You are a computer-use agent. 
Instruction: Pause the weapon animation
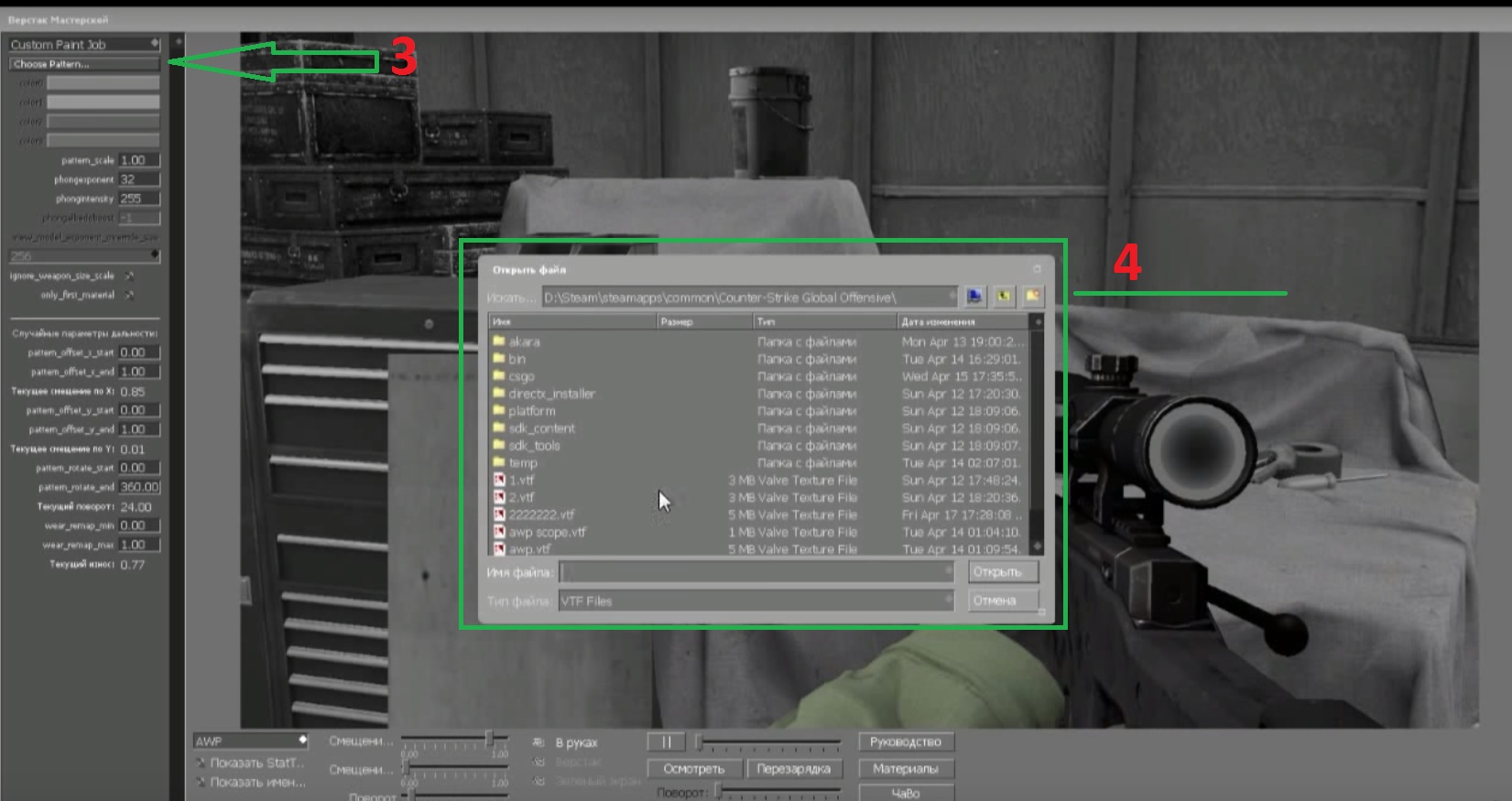[x=666, y=741]
